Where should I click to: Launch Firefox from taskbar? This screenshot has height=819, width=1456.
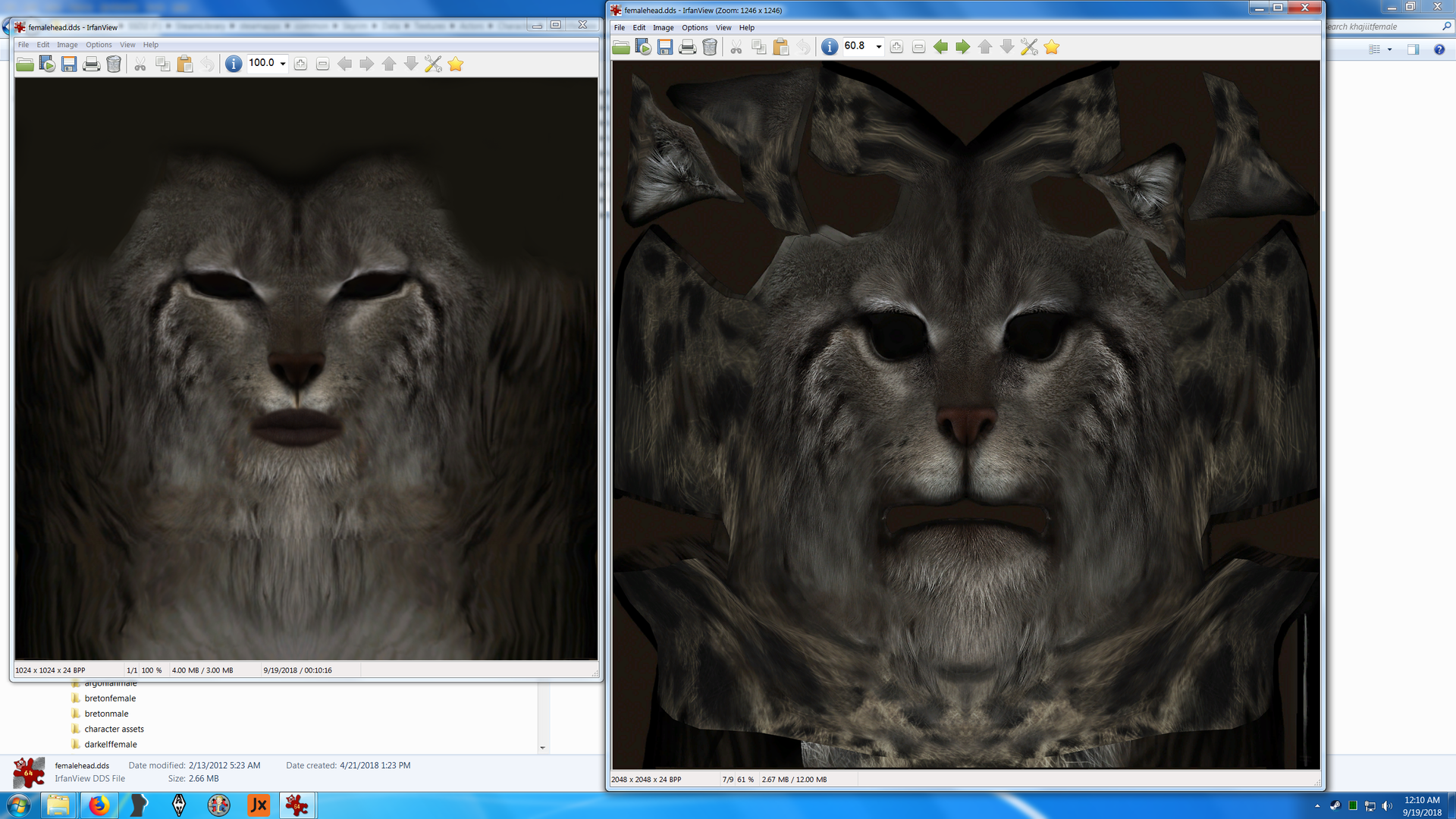pyautogui.click(x=99, y=805)
